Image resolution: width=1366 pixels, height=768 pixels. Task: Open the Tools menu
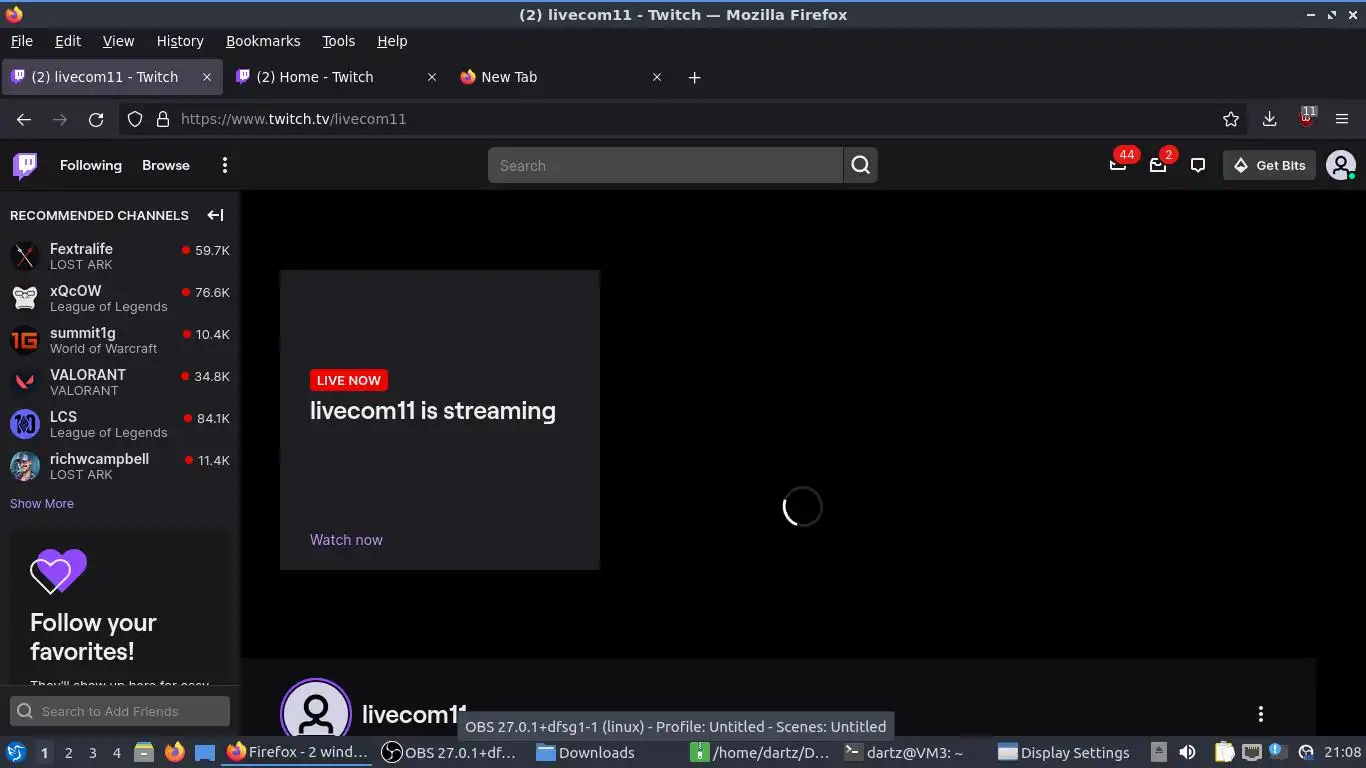[338, 41]
